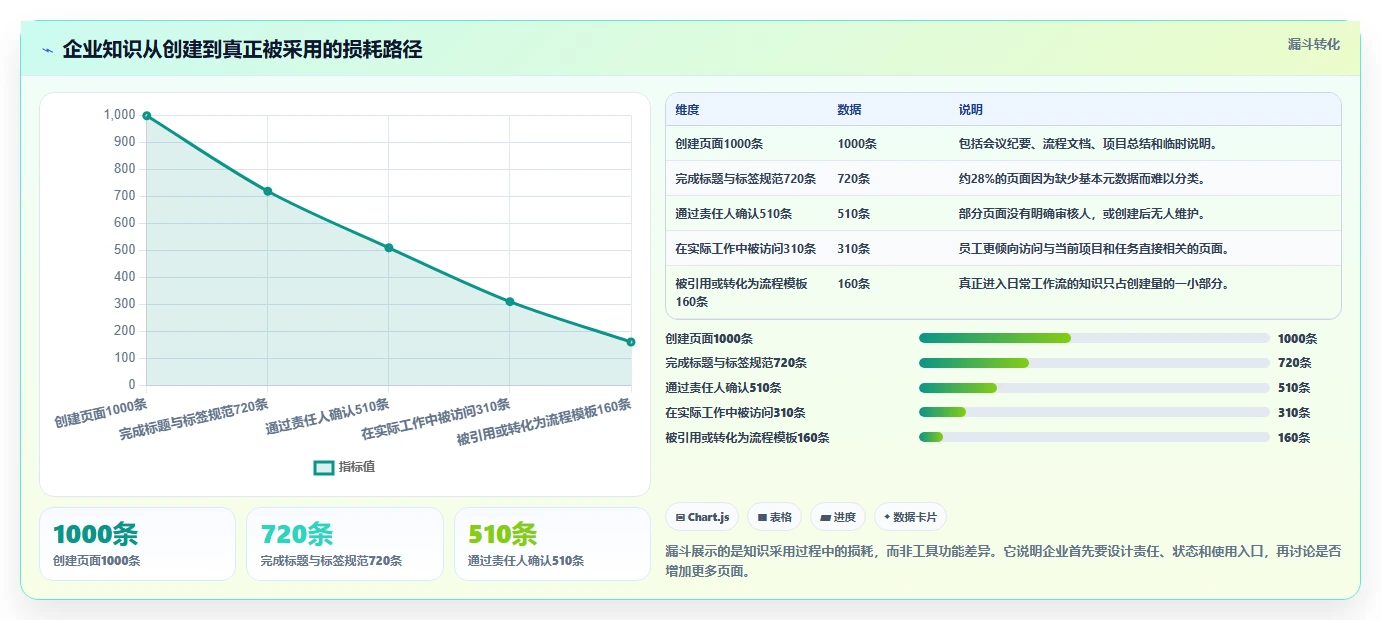1381x620 pixels.
Task: Click the caption 完成标题与标签规范720条 in the stat card
Action: (331, 561)
